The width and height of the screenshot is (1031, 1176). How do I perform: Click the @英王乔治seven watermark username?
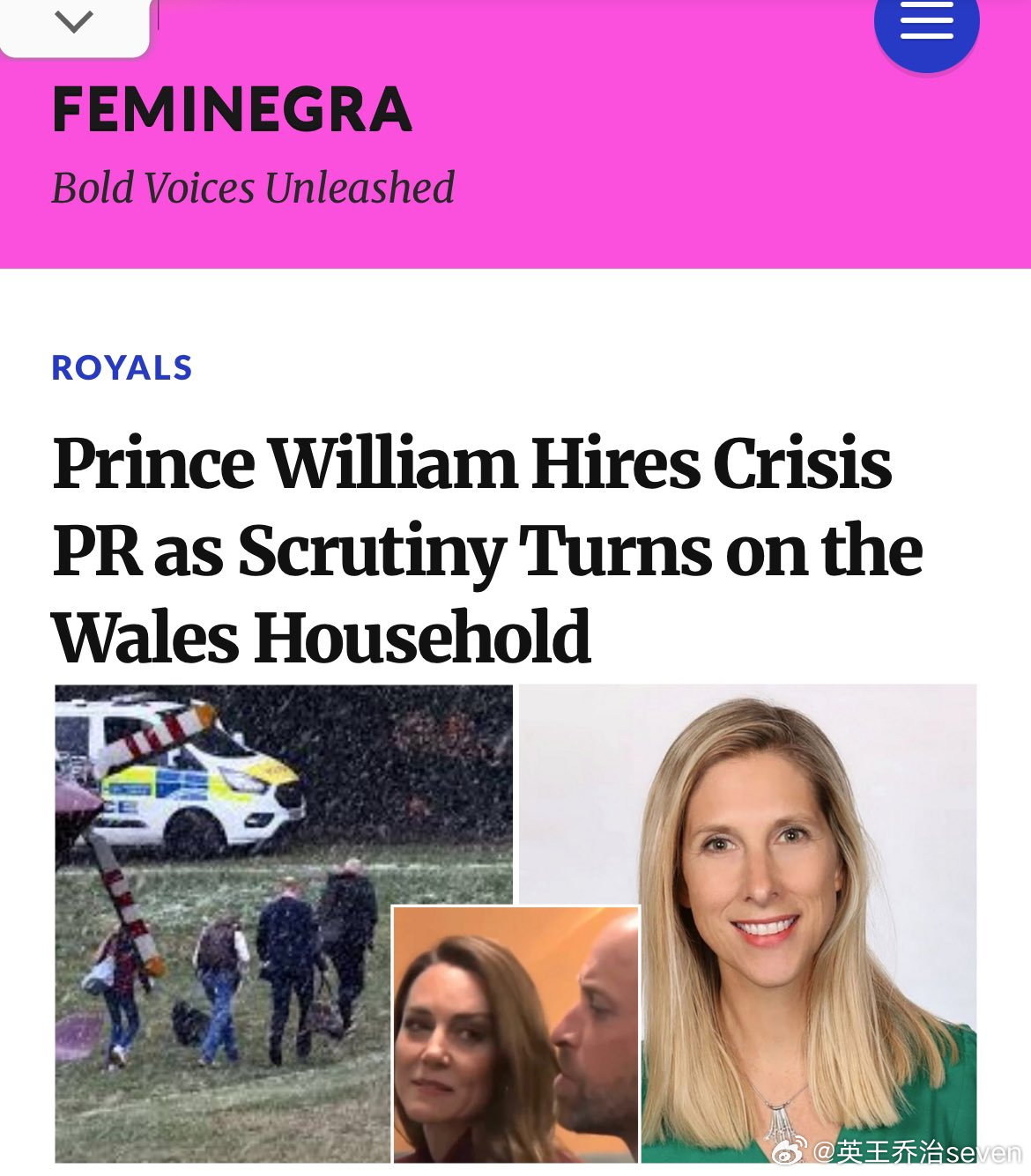[917, 1151]
